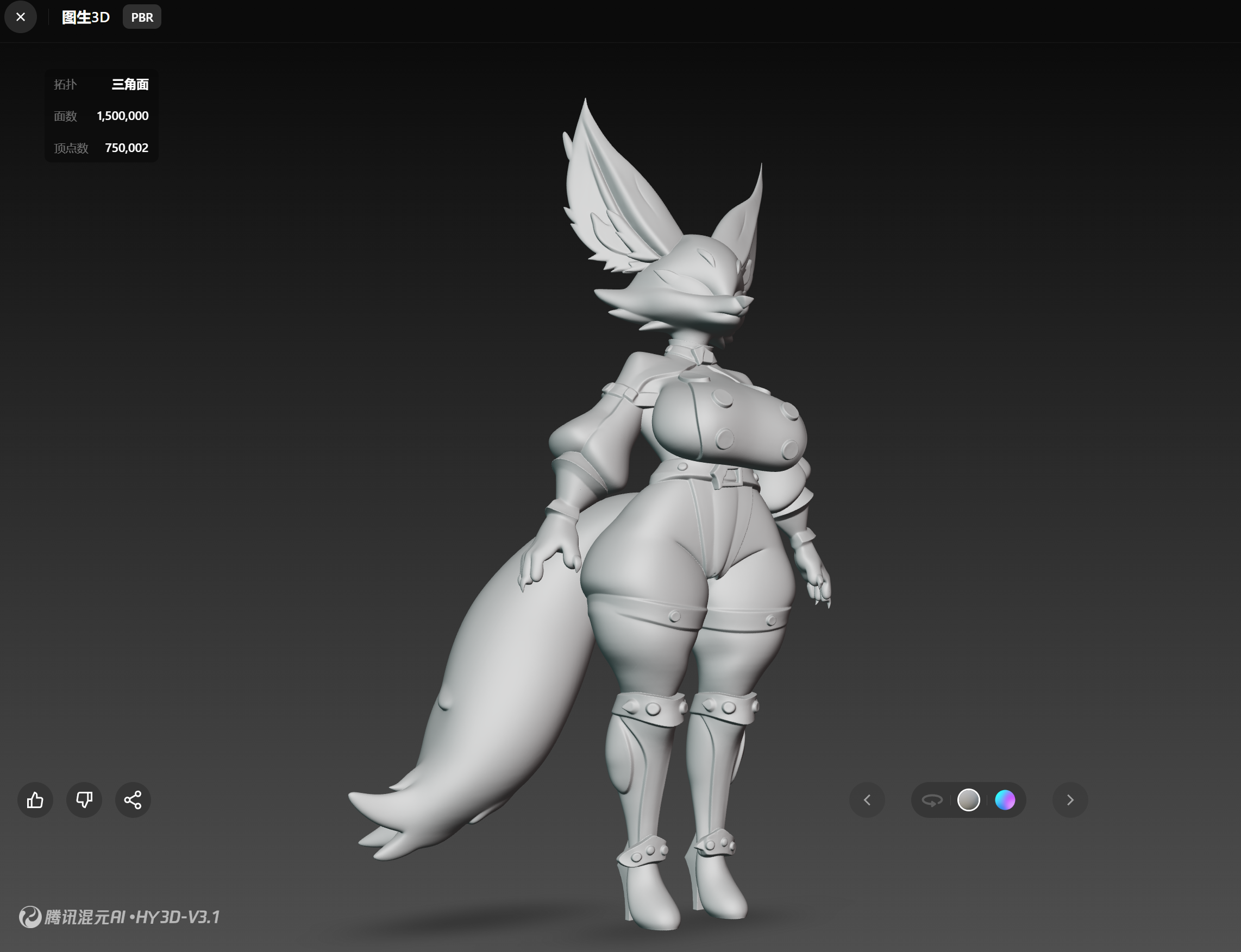Open the share options icon
This screenshot has height=952, width=1241.
point(133,799)
